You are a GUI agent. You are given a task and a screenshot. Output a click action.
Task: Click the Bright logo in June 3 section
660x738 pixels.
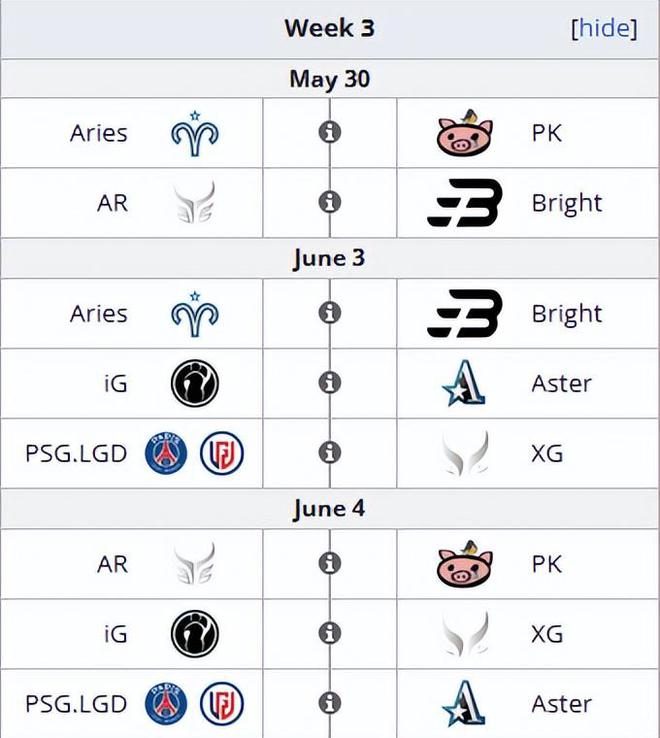click(x=465, y=313)
